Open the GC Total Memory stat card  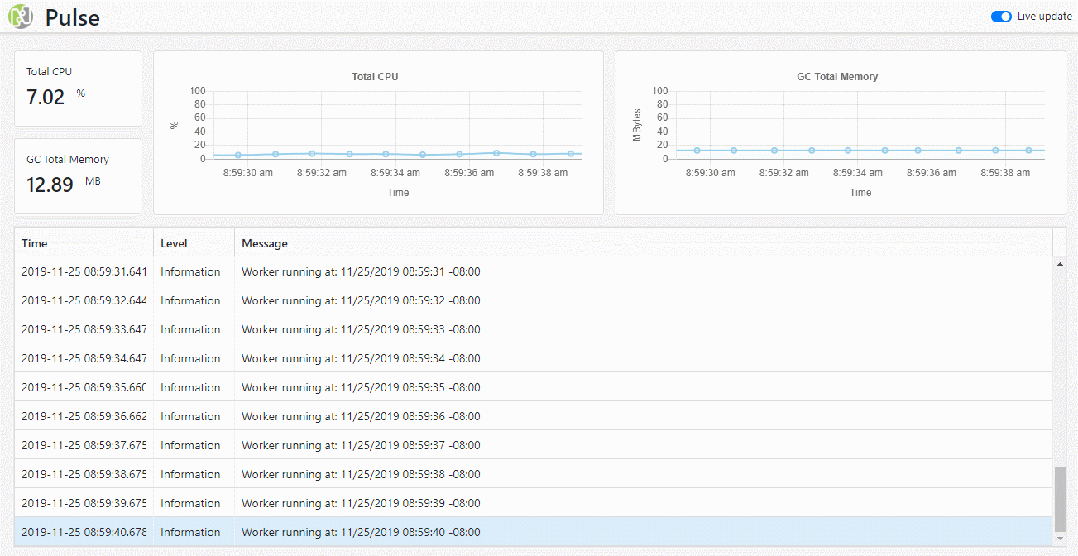click(78, 176)
